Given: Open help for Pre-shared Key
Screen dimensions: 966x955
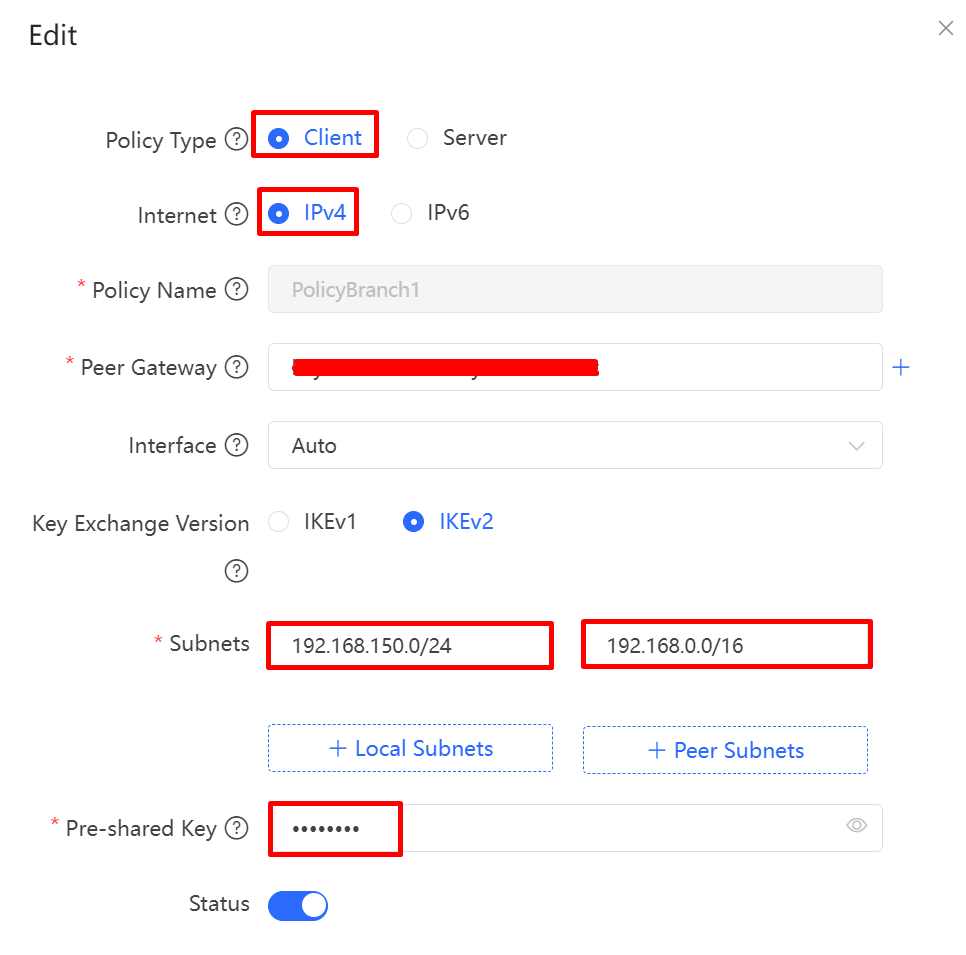Looking at the screenshot, I should click(239, 828).
